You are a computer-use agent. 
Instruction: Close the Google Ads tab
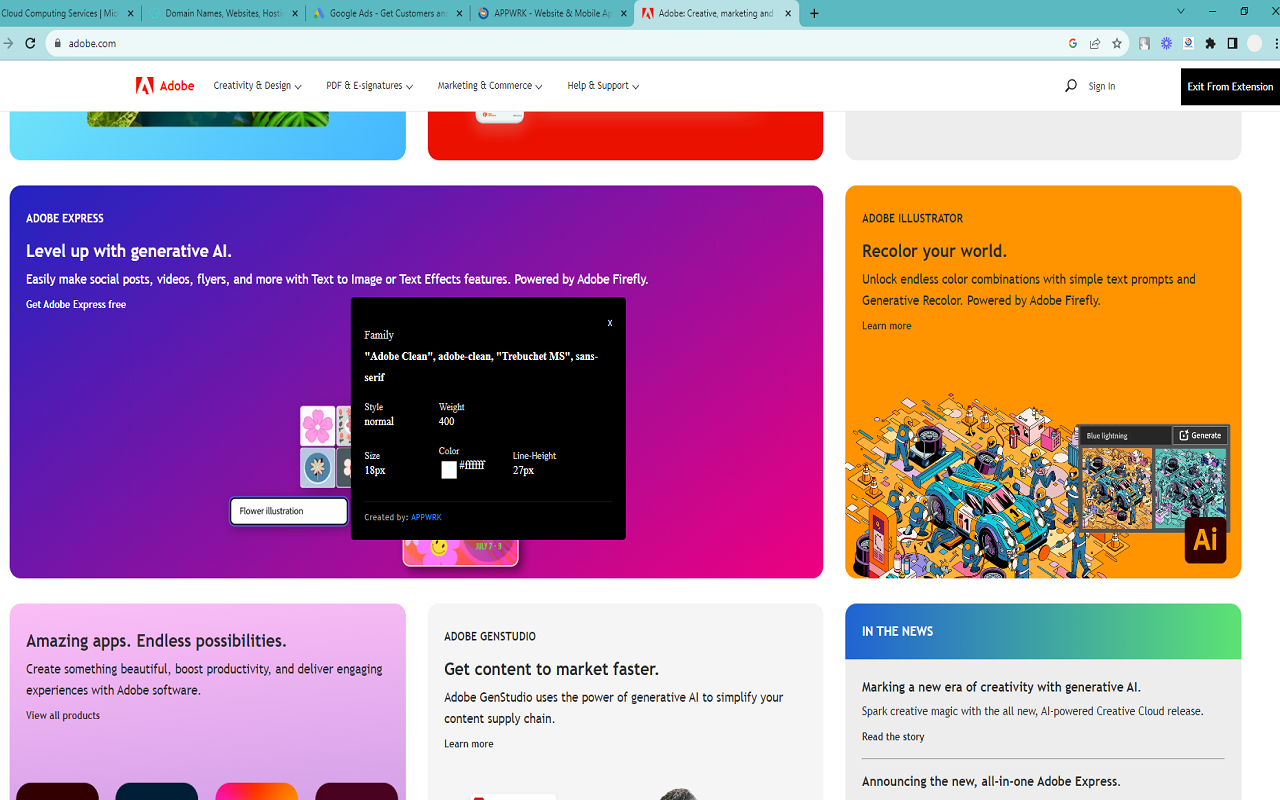click(459, 13)
